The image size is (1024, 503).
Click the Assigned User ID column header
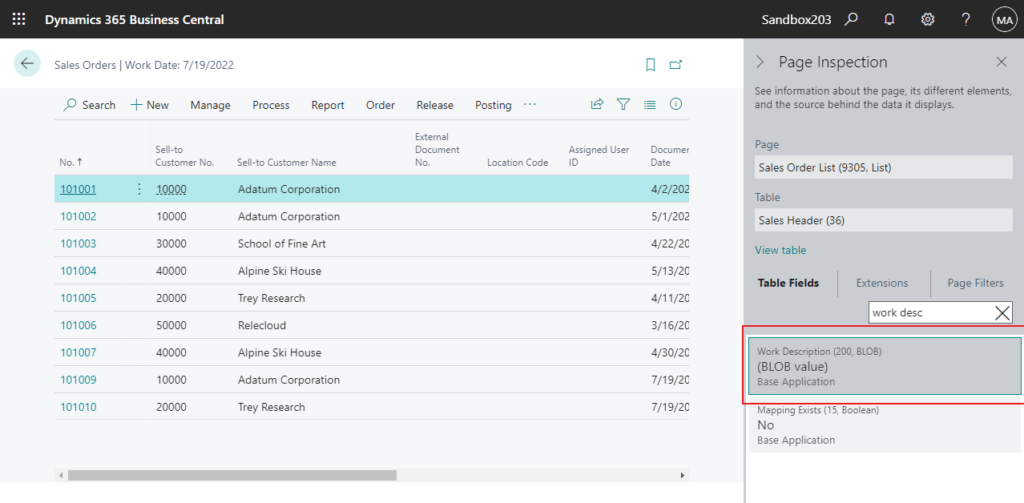[x=599, y=156]
